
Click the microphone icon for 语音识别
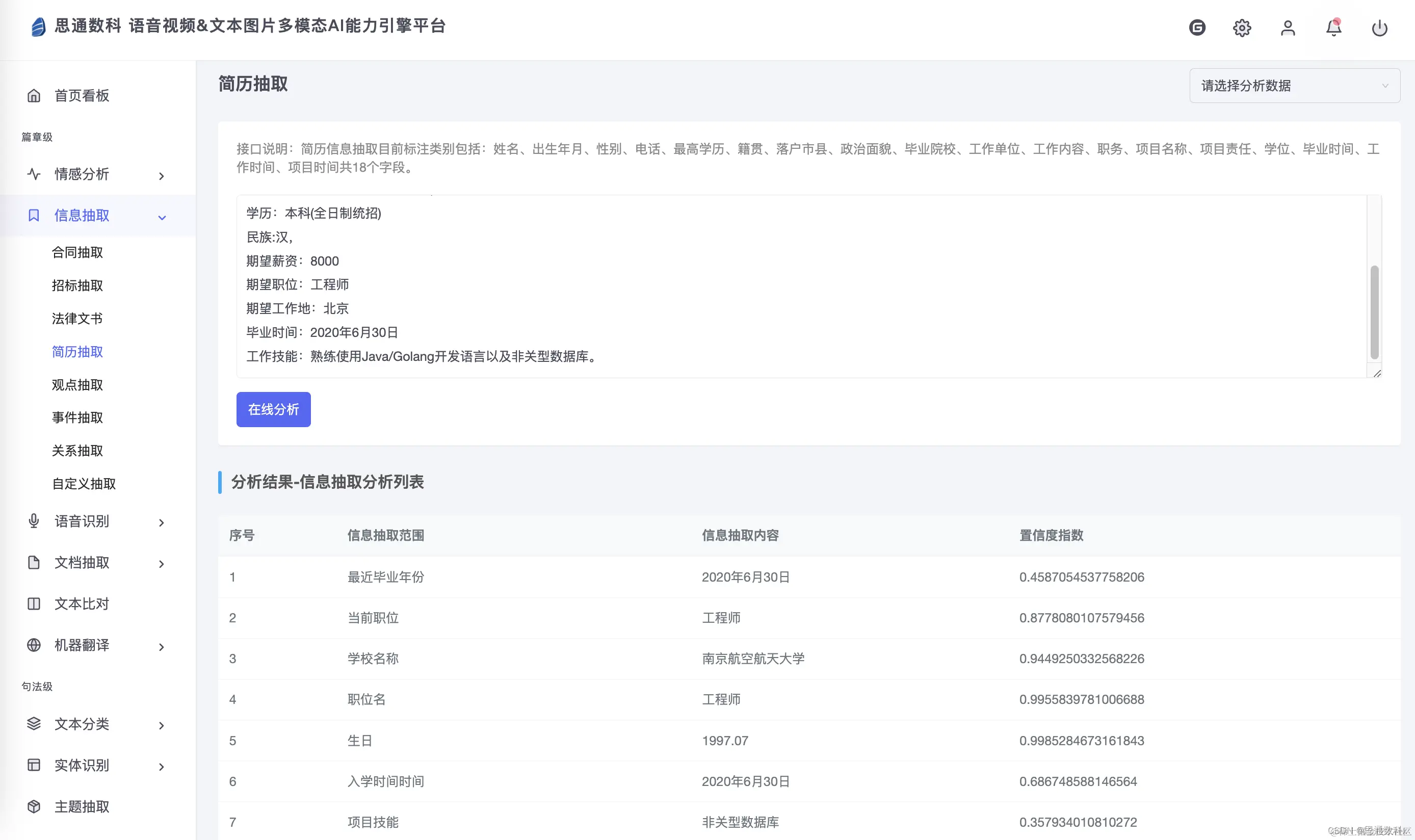(x=34, y=521)
